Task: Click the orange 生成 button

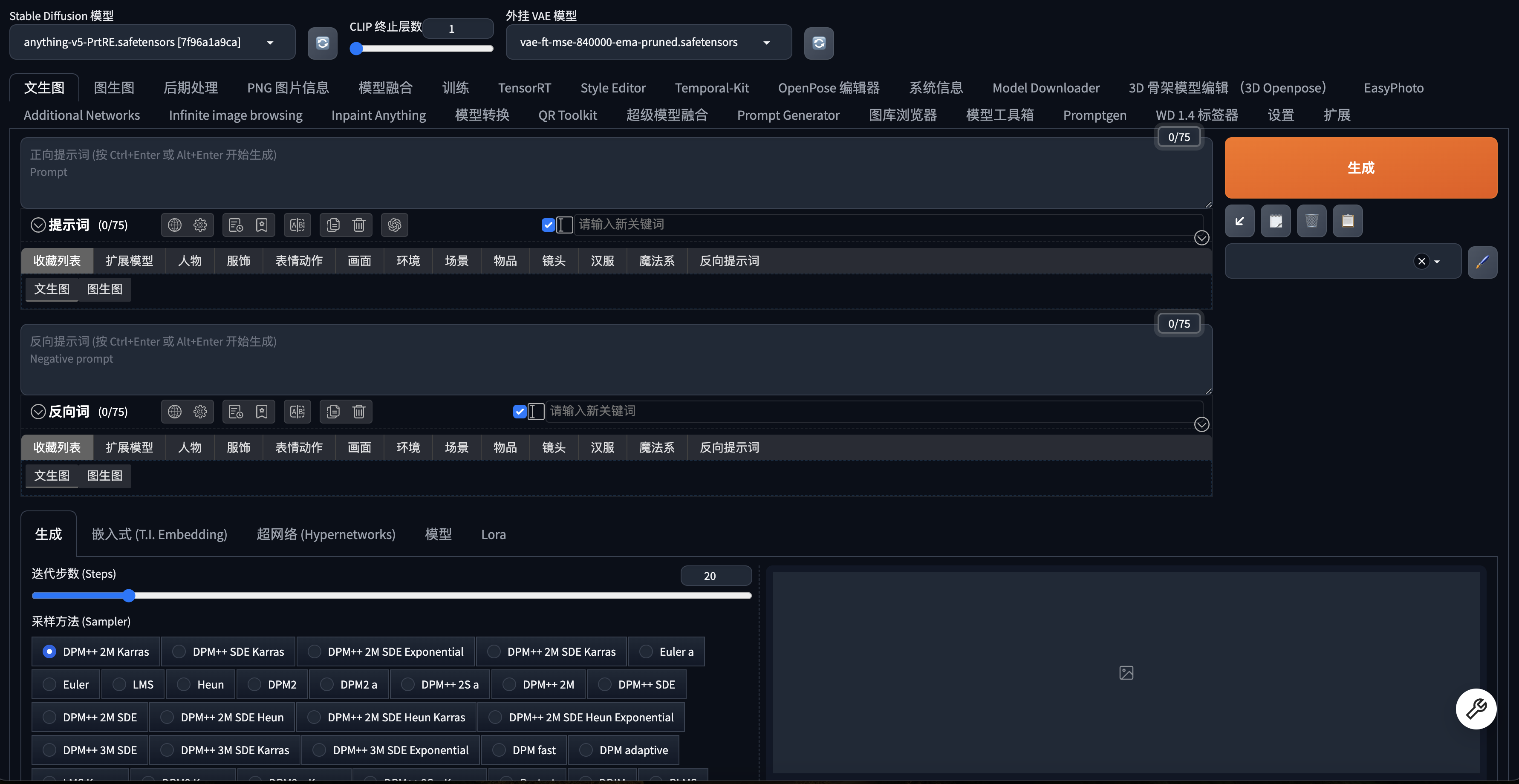Action: pos(1360,168)
